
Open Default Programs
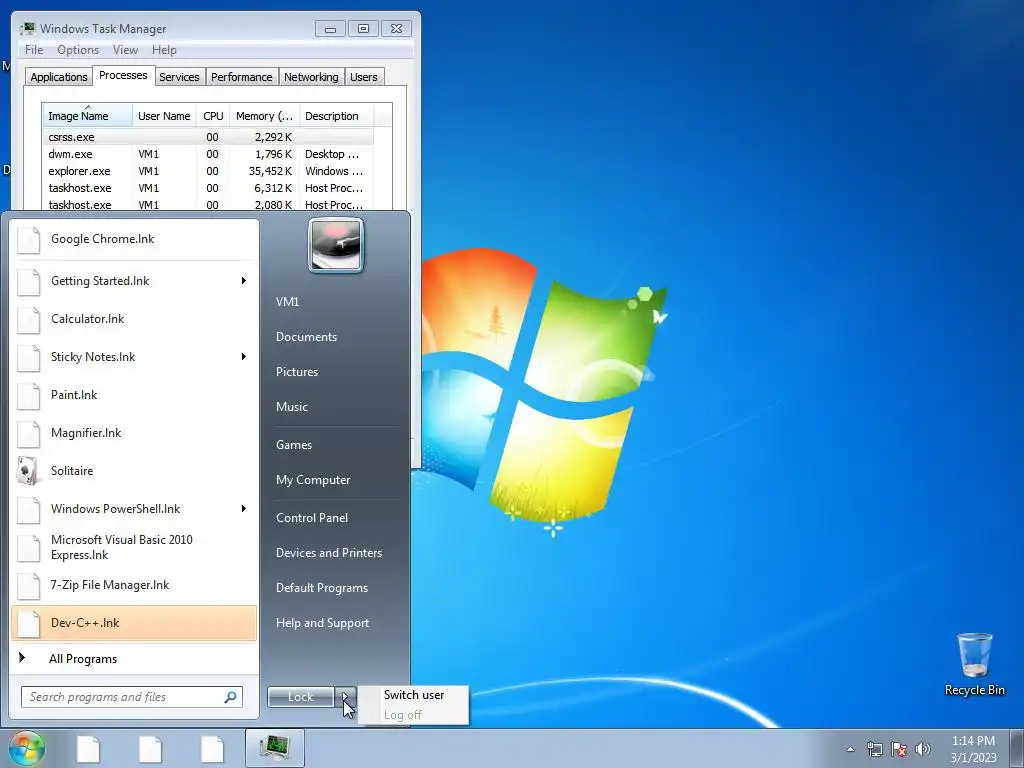pos(321,588)
